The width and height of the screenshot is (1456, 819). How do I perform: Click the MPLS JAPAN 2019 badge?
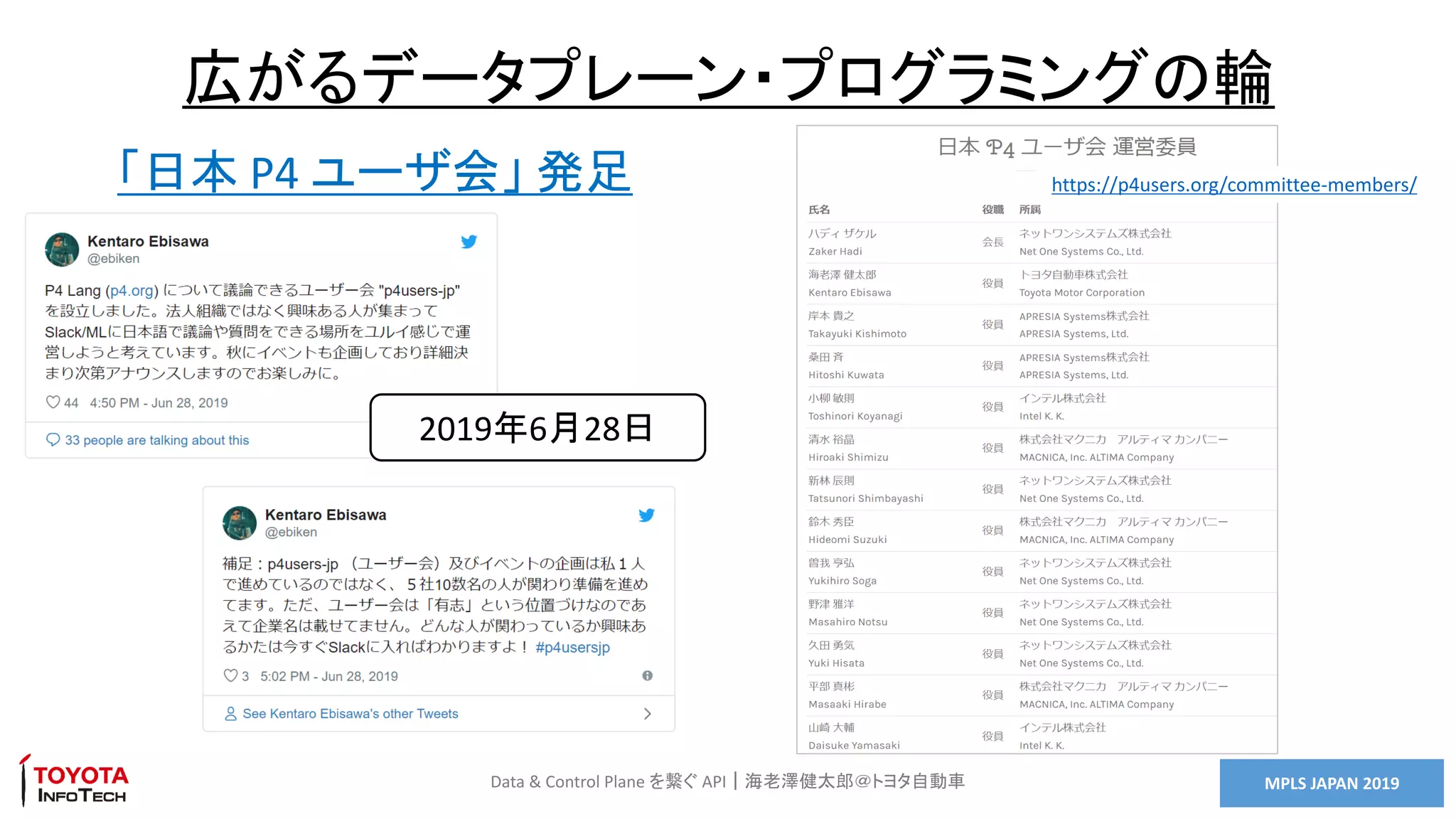1332,783
